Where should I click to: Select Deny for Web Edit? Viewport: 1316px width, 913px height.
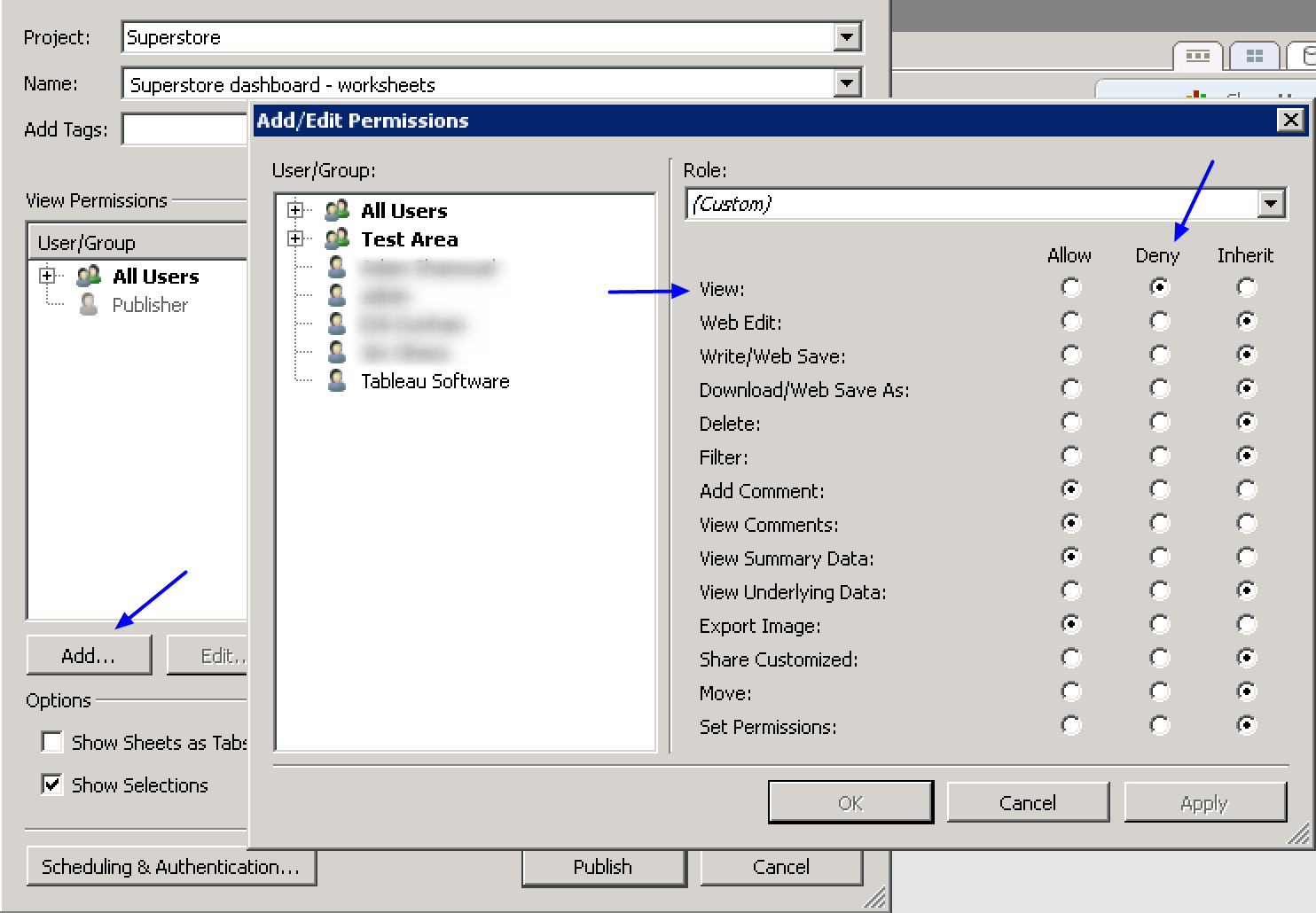click(1159, 322)
